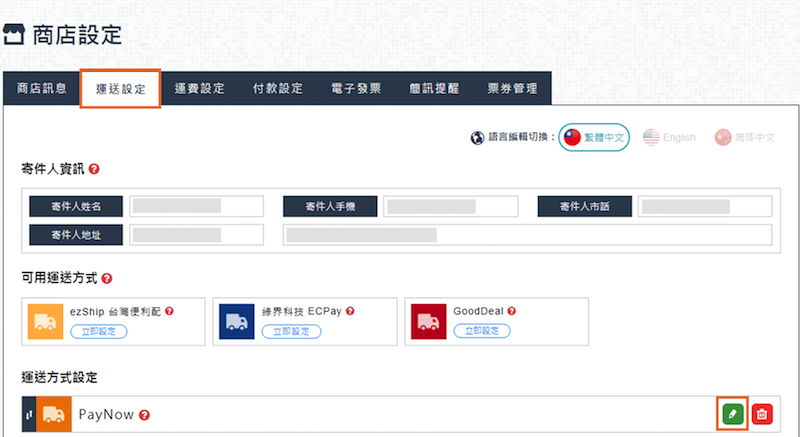Screen dimensions: 800x437
Task: Click help icon next to 可用運送方式
Action: click(107, 278)
